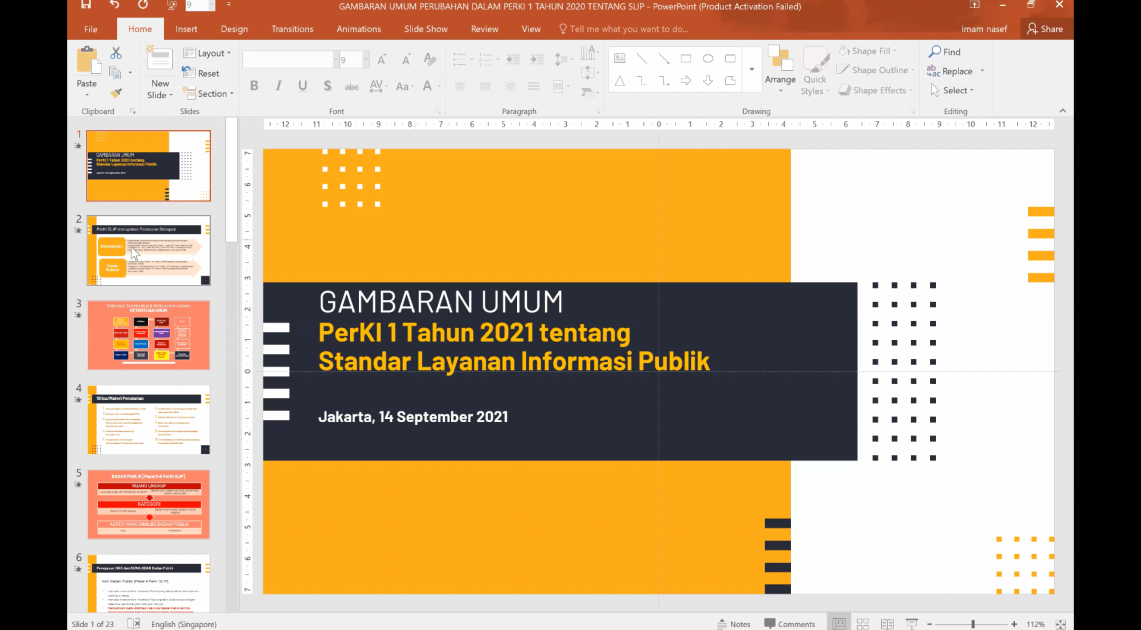Expand the shapes gallery More arrow

pos(752,70)
